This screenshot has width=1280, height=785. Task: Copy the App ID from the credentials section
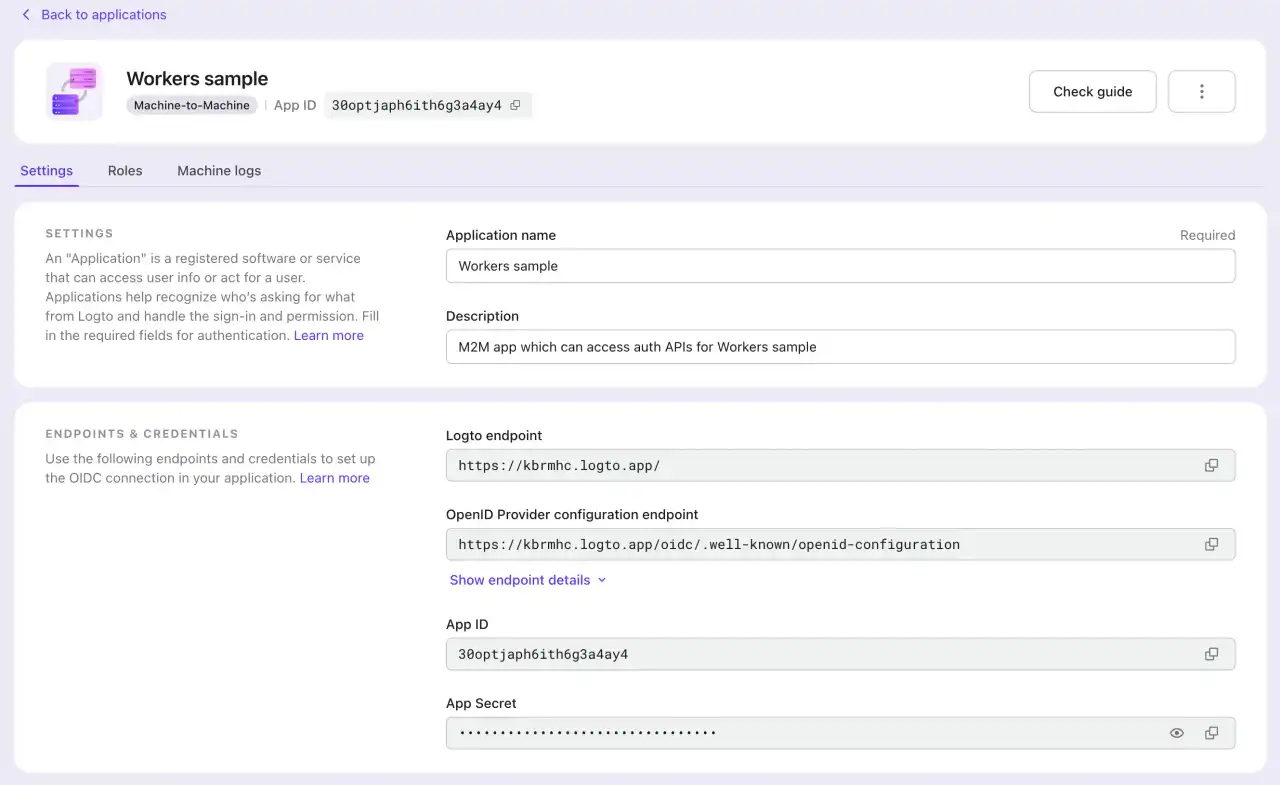pos(1211,654)
